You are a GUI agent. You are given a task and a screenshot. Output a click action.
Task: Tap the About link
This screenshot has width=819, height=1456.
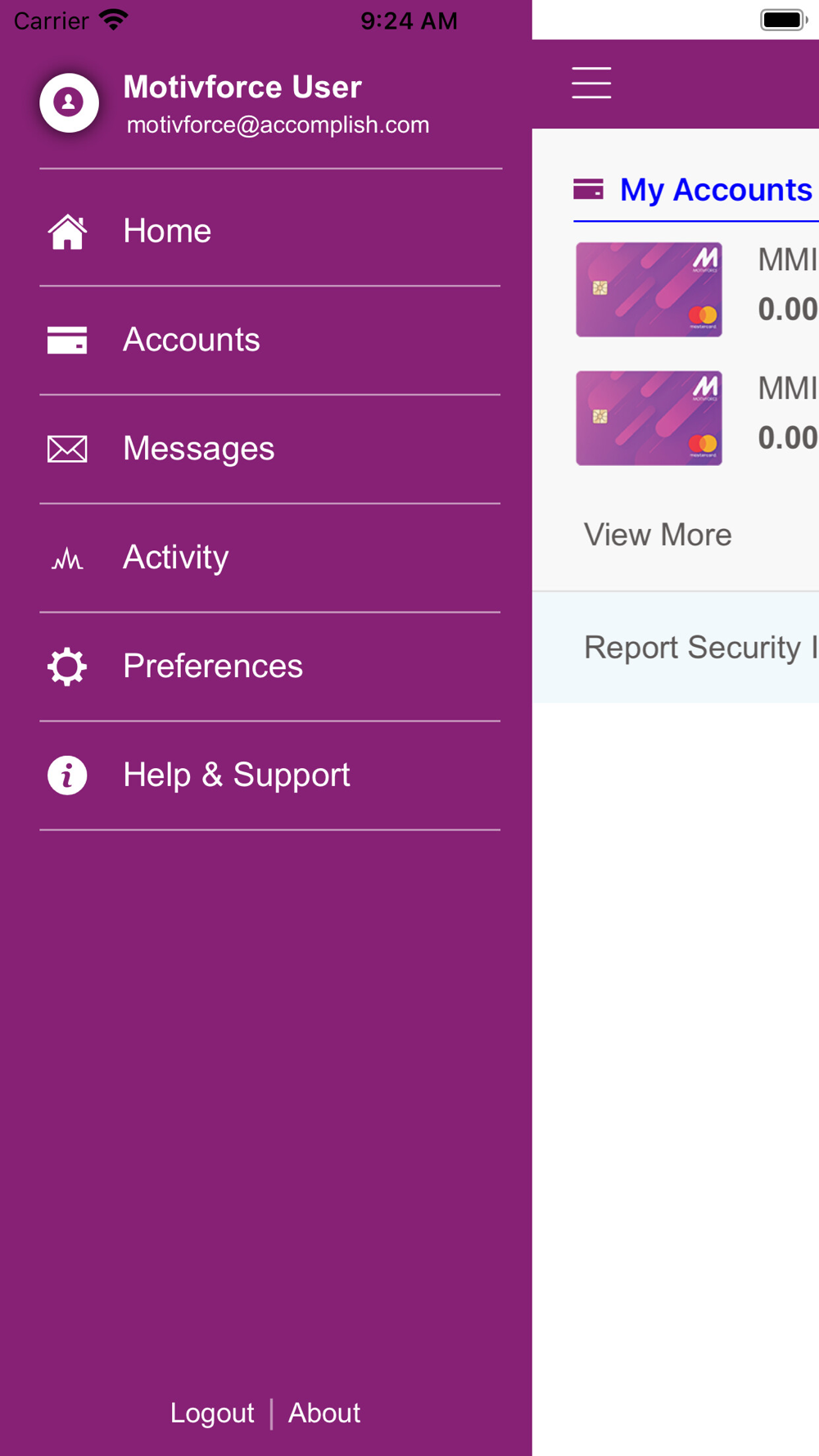324,1413
